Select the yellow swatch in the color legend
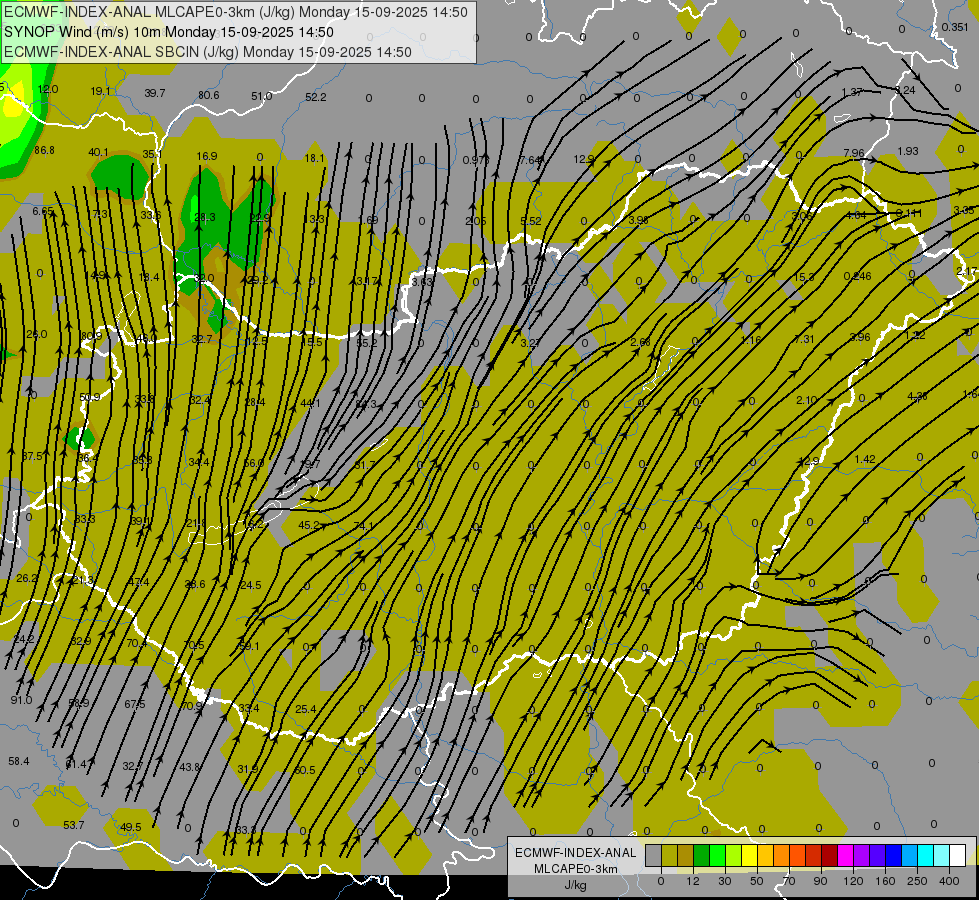The height and width of the screenshot is (900, 979). (x=749, y=855)
